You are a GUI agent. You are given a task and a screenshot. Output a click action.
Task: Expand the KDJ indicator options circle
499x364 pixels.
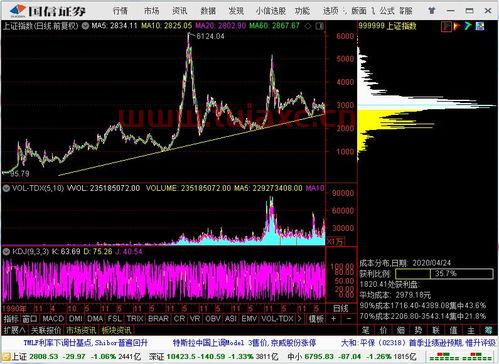pyautogui.click(x=6, y=251)
